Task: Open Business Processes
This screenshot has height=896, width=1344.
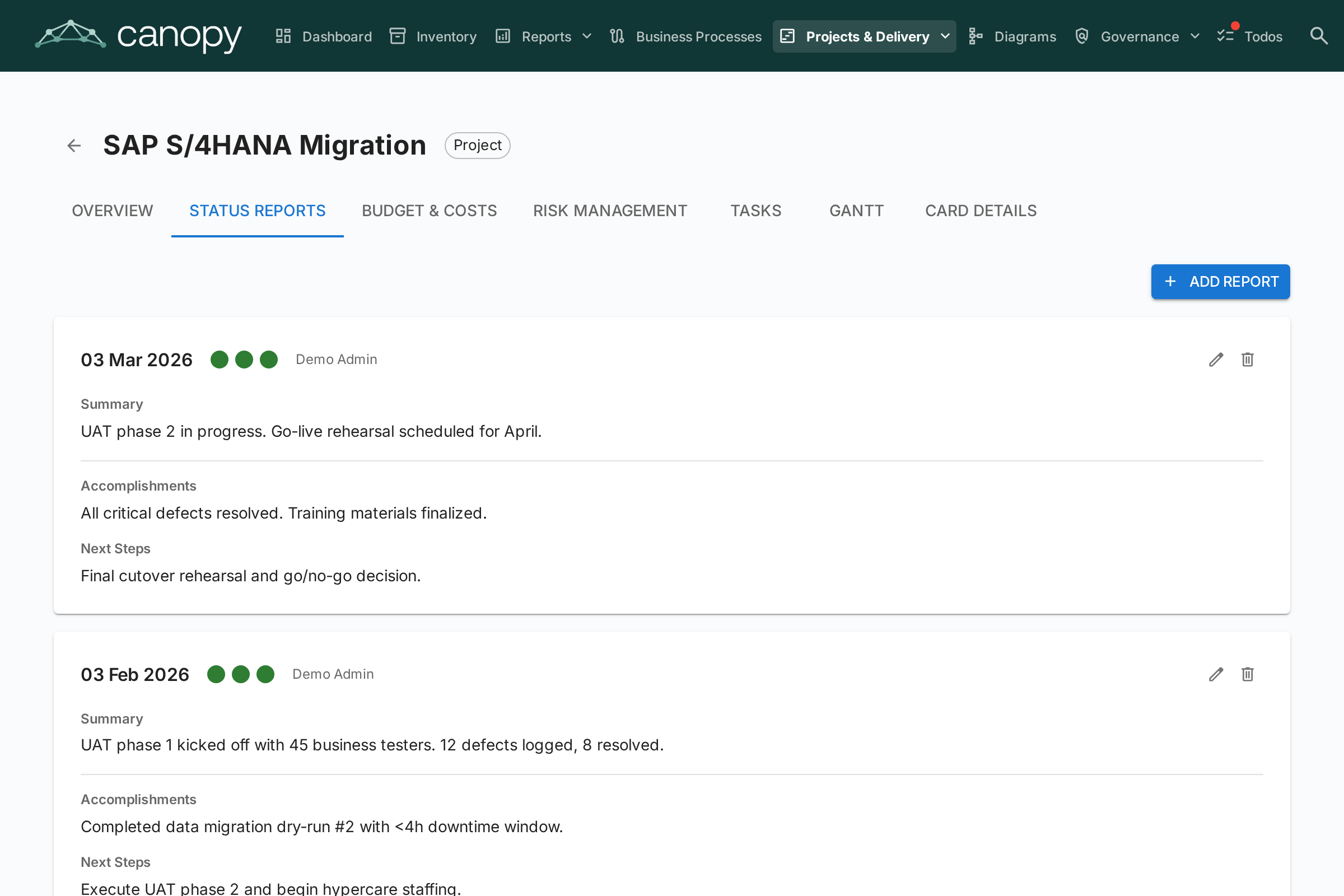Action: click(685, 36)
